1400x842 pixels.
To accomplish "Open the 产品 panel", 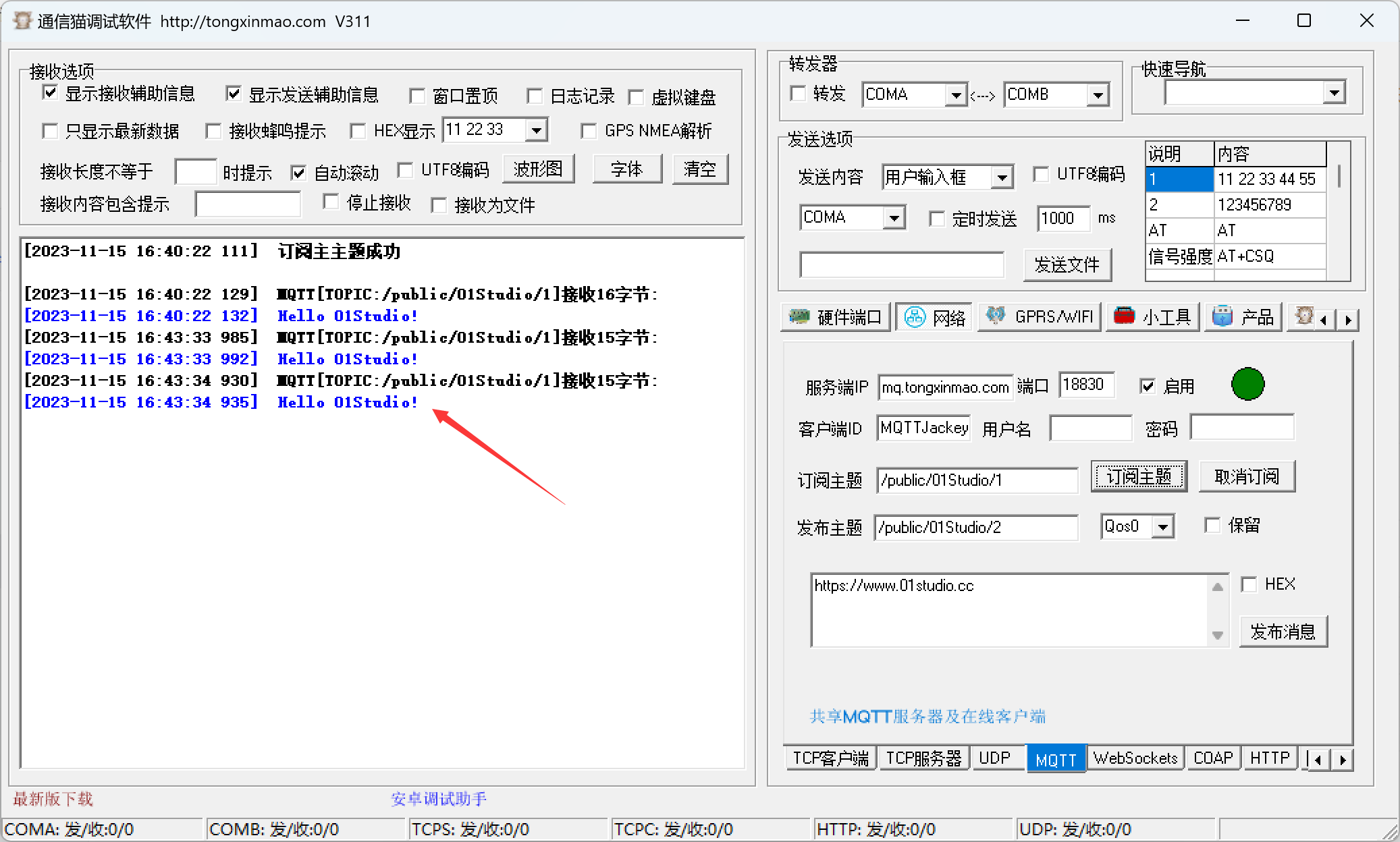I will coord(1242,316).
